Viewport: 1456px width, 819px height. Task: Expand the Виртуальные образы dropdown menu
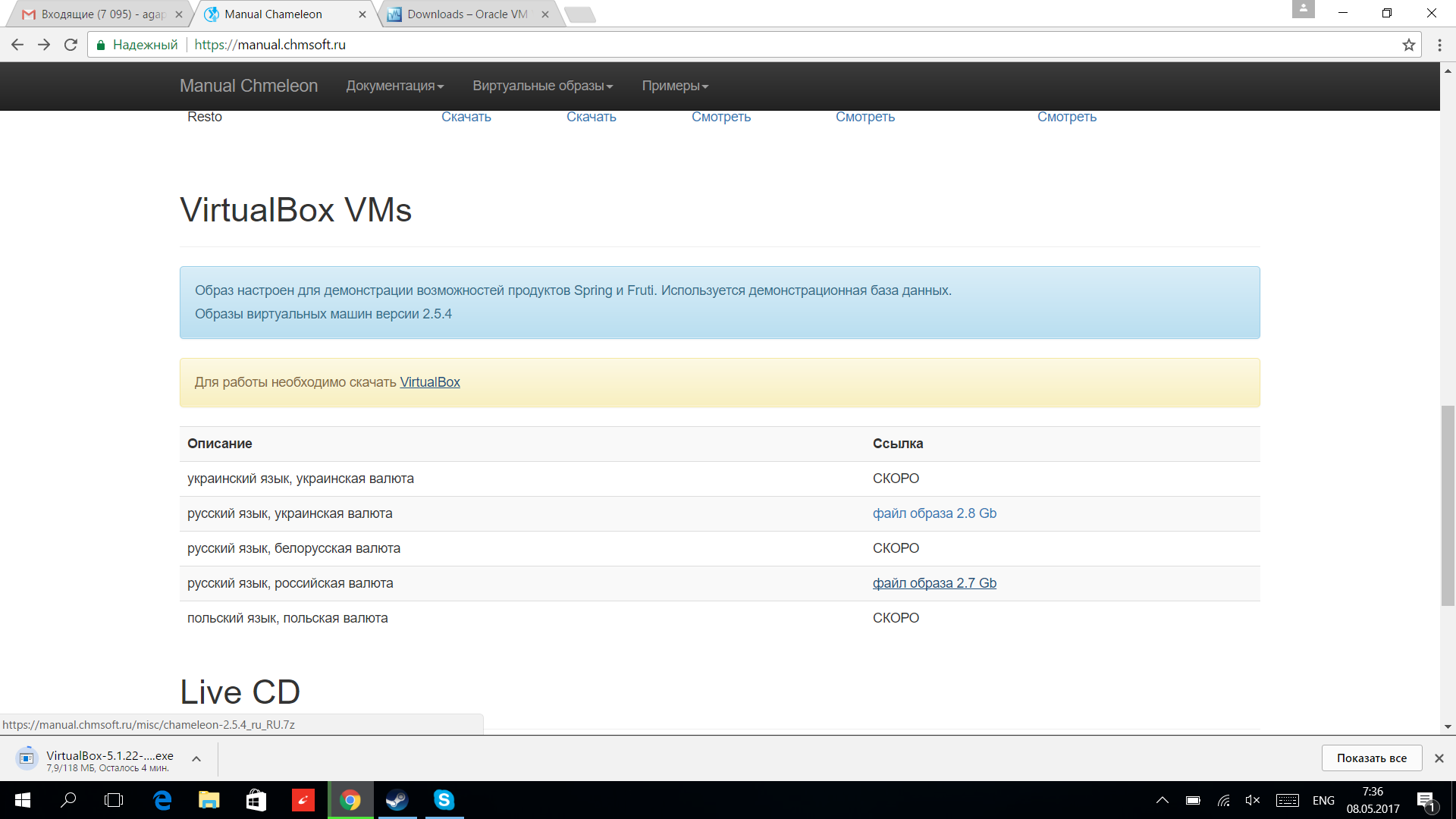(x=542, y=86)
